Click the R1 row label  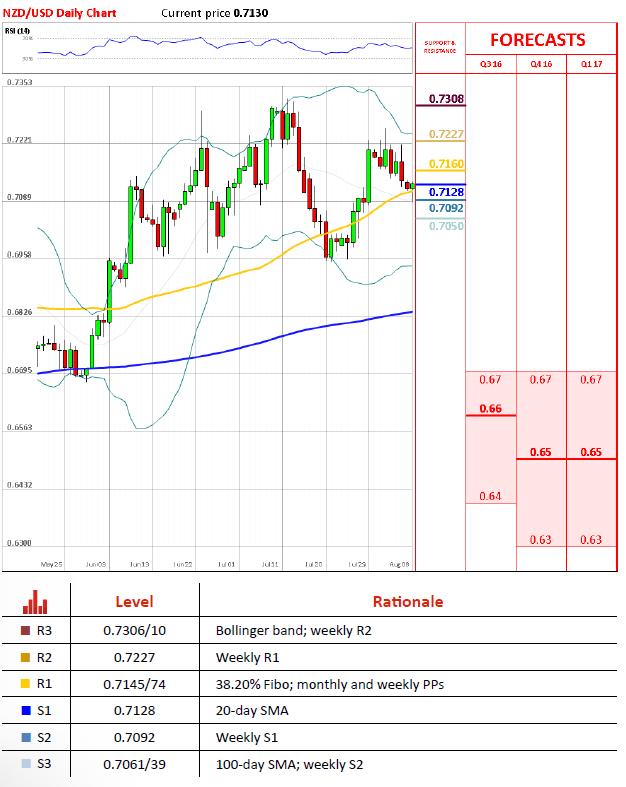pyautogui.click(x=44, y=684)
